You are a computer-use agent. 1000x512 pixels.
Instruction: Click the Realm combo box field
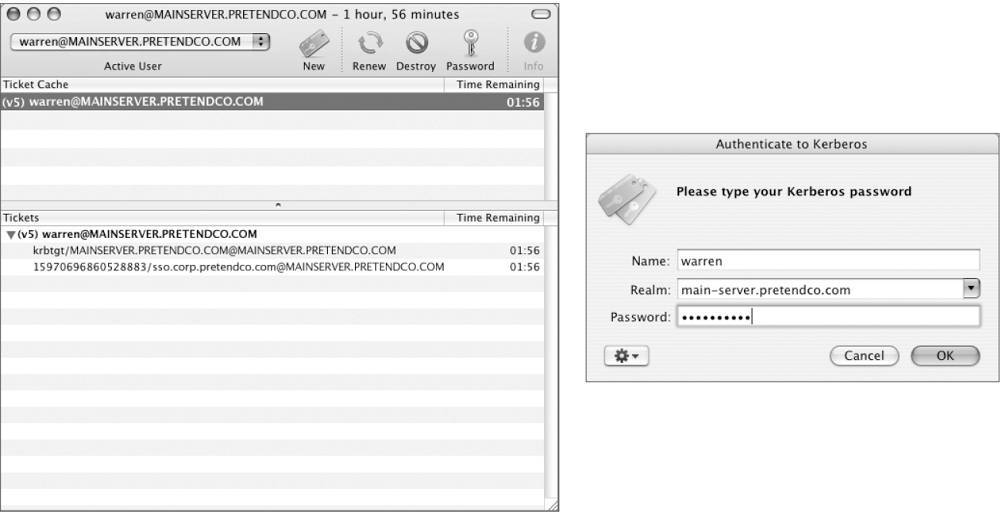[x=820, y=290]
